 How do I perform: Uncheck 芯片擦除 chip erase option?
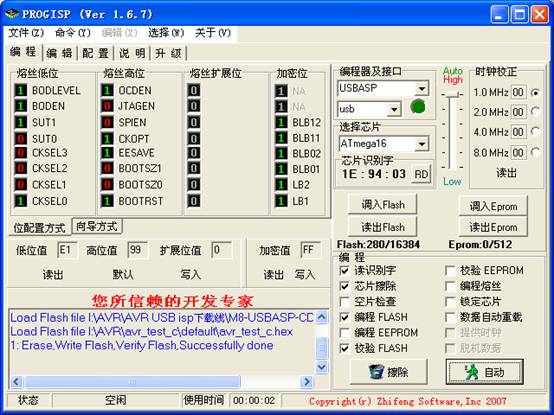(344, 286)
